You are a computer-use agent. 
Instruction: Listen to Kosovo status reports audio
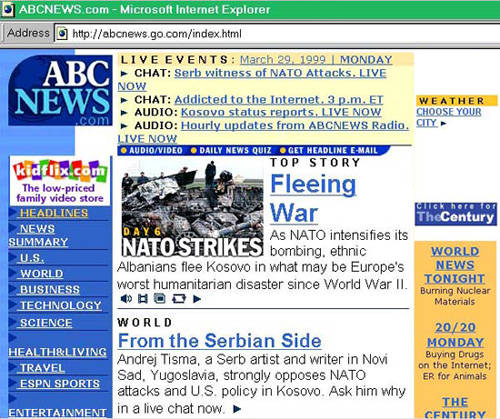281,112
